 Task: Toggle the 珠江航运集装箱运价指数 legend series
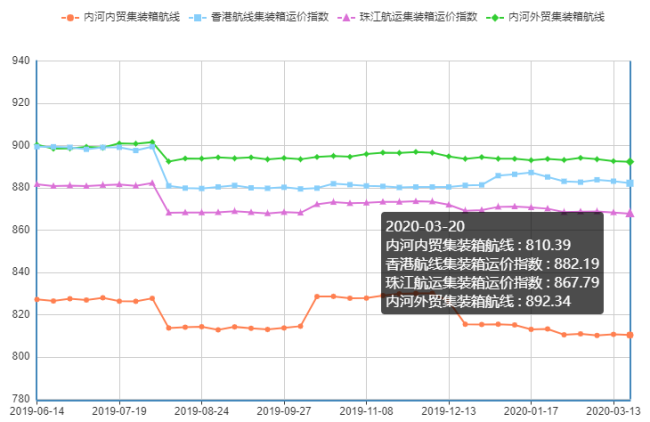pyautogui.click(x=407, y=17)
